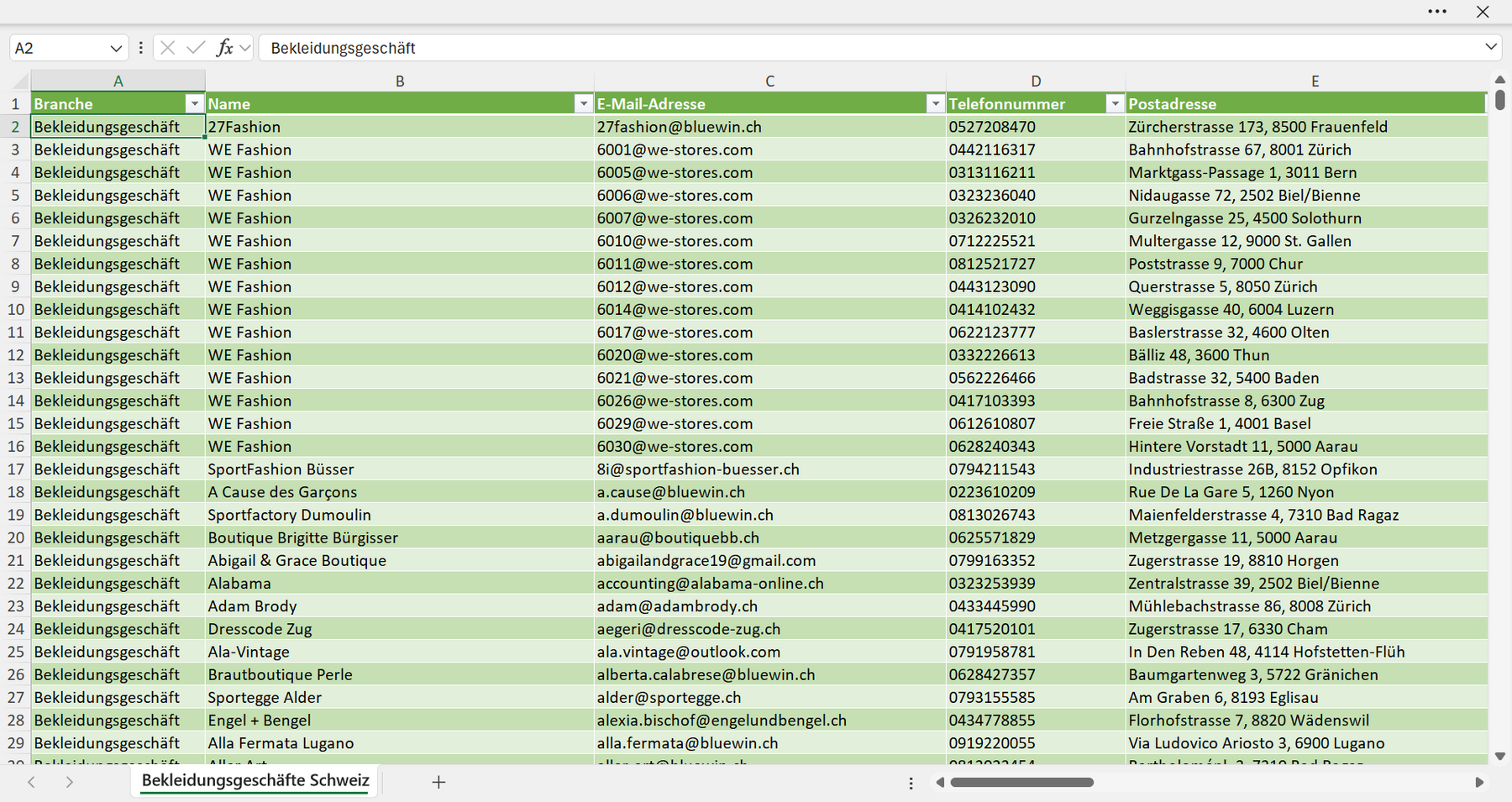The image size is (1512, 802).
Task: Expand the formula bar
Action: coord(1491,47)
